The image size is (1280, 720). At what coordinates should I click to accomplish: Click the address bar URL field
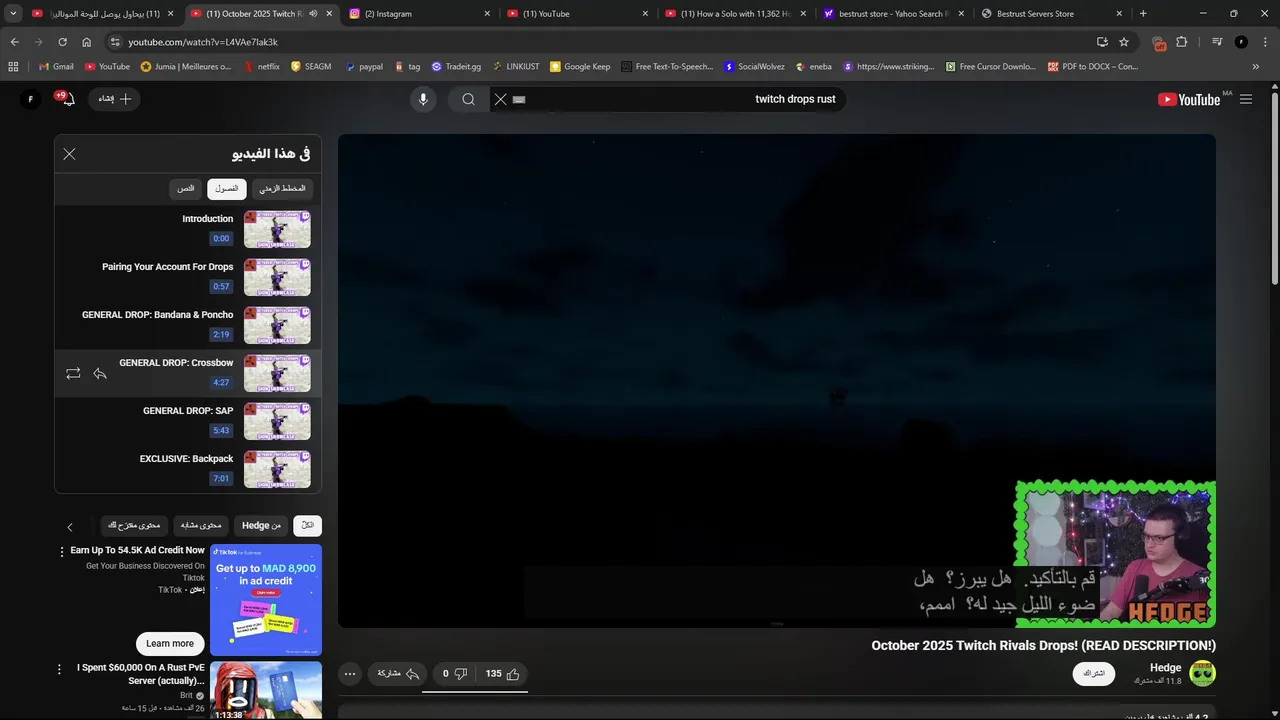pos(600,42)
